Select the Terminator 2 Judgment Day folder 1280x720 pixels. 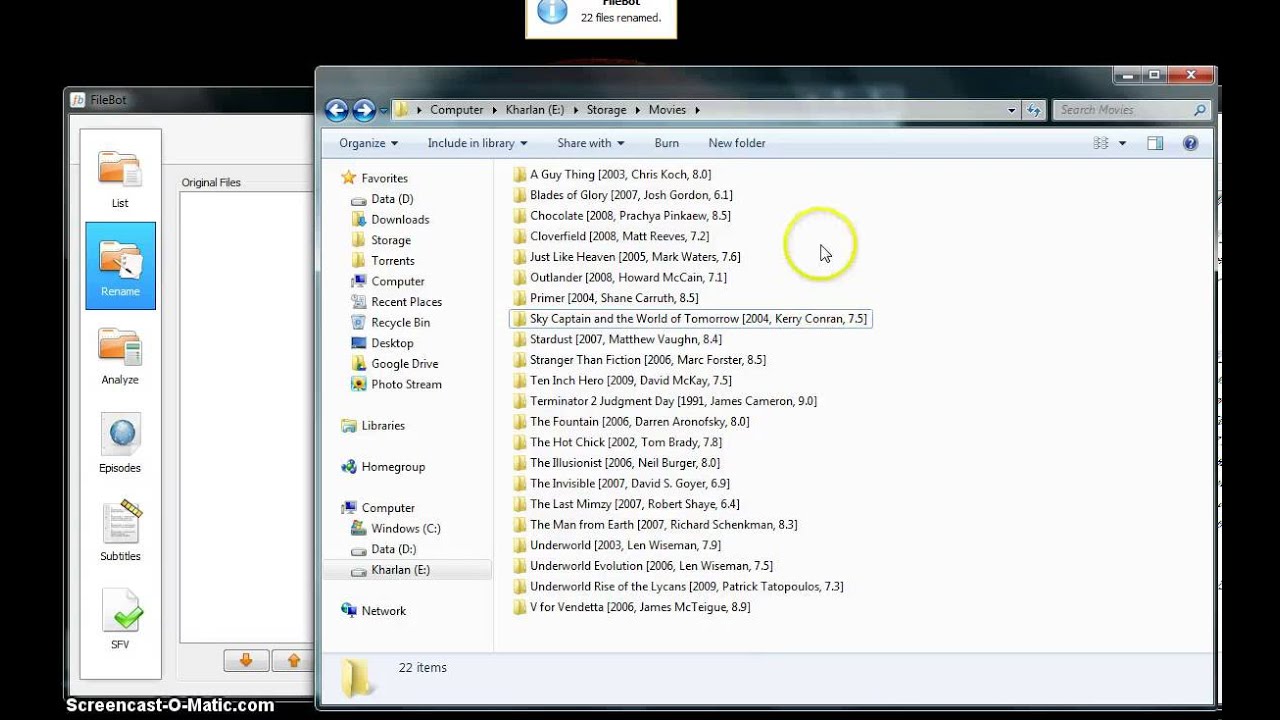(672, 401)
